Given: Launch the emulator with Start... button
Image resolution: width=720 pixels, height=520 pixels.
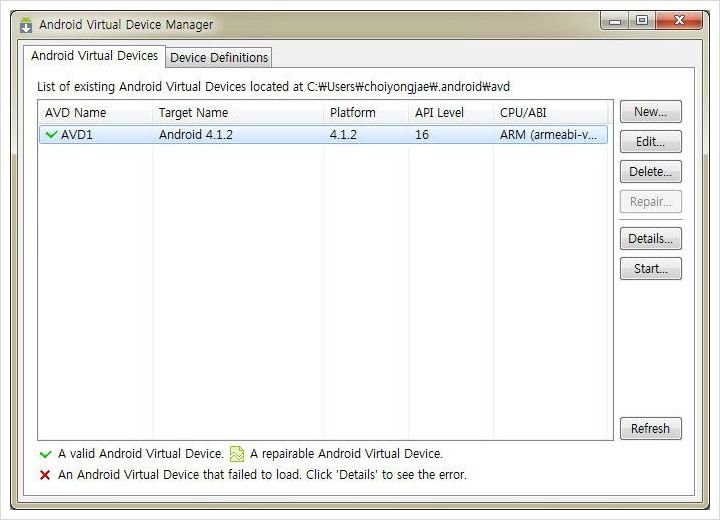Looking at the screenshot, I should (651, 269).
